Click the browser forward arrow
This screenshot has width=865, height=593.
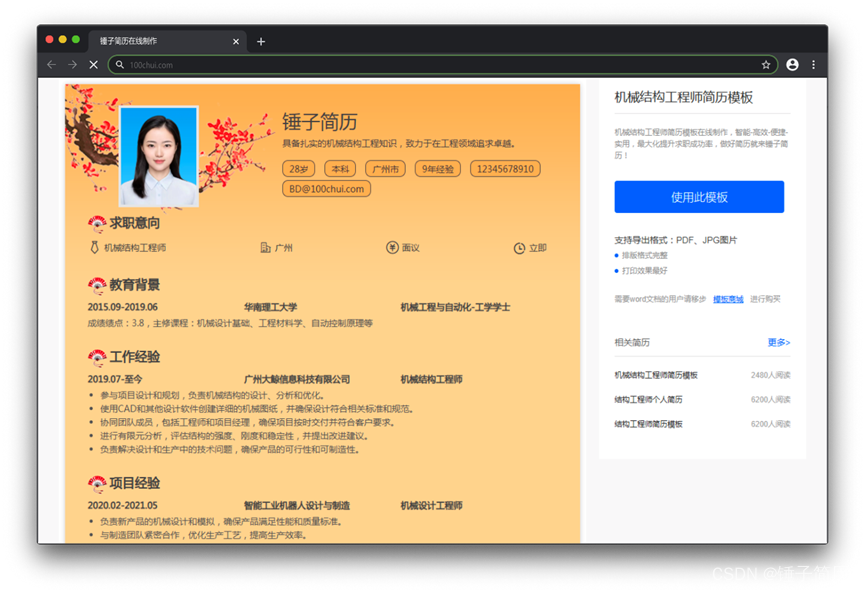tap(72, 65)
